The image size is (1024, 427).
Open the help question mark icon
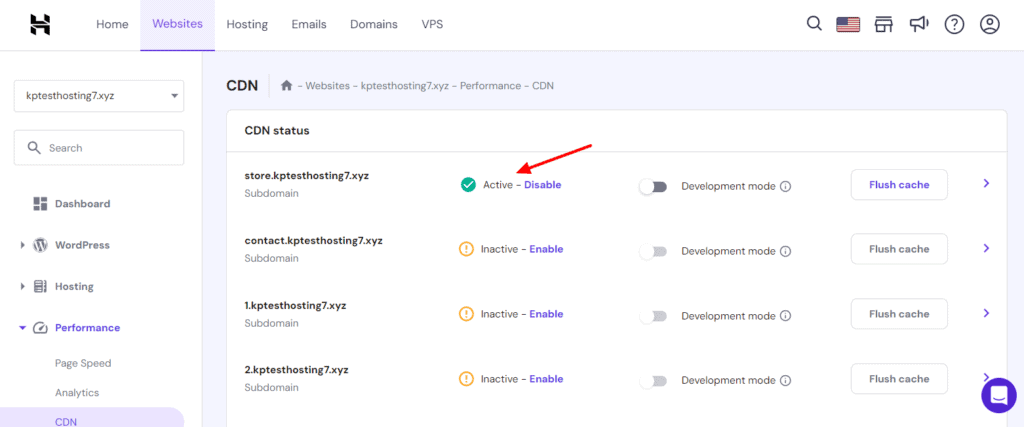point(954,25)
